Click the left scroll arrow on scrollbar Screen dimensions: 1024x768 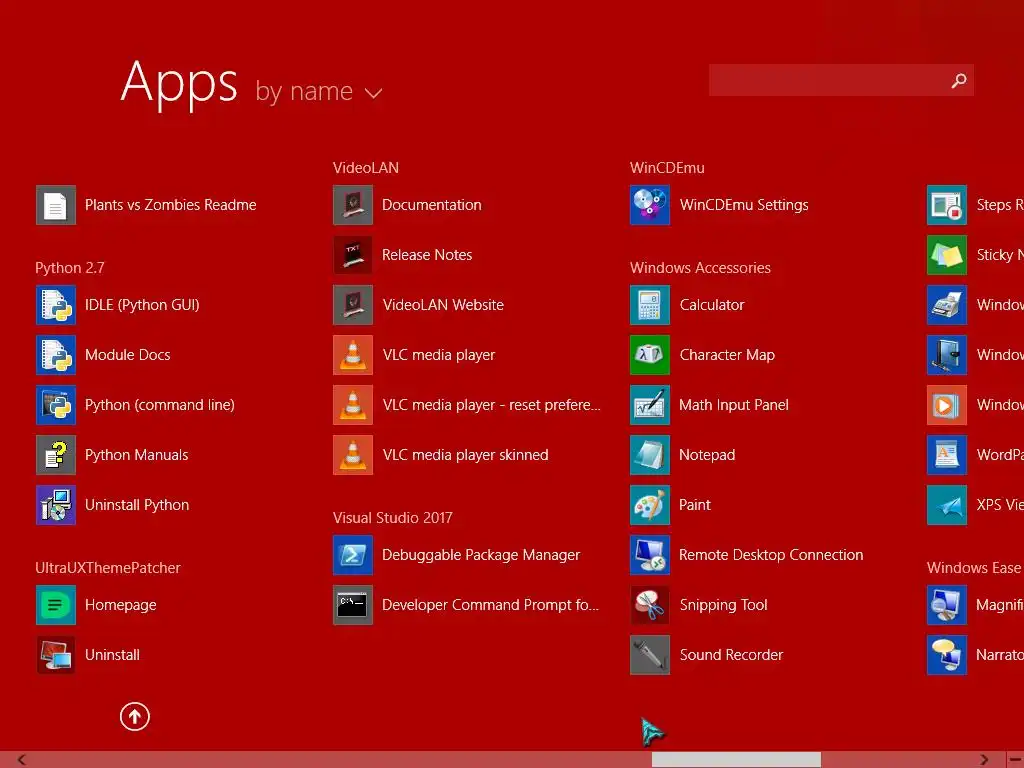pyautogui.click(x=22, y=760)
